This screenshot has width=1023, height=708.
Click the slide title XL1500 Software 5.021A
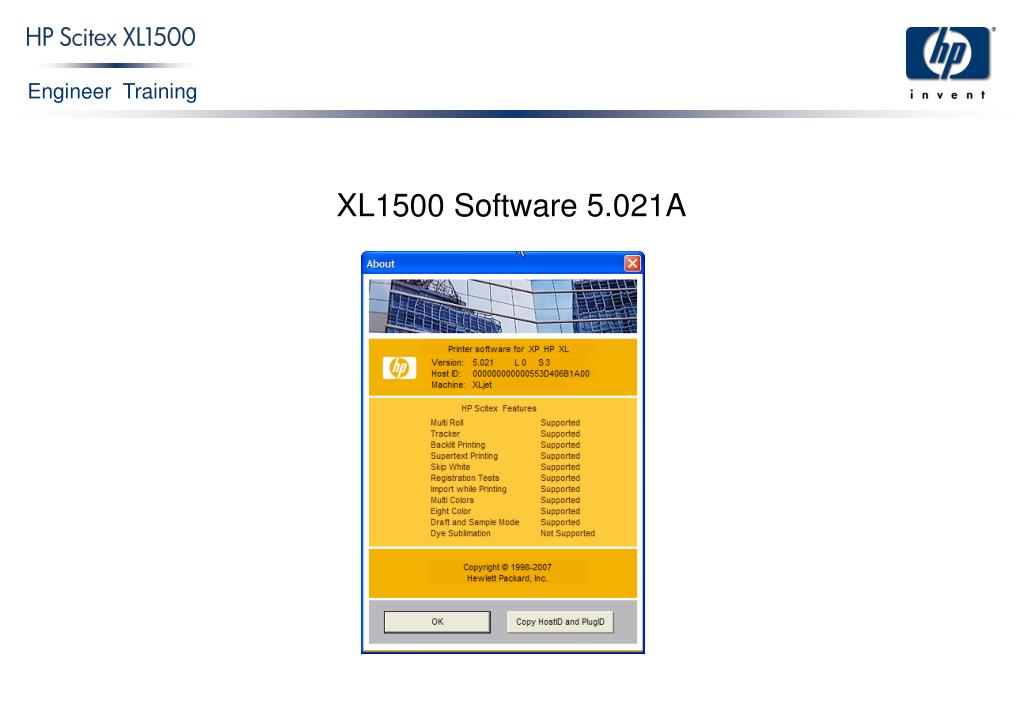coord(511,206)
